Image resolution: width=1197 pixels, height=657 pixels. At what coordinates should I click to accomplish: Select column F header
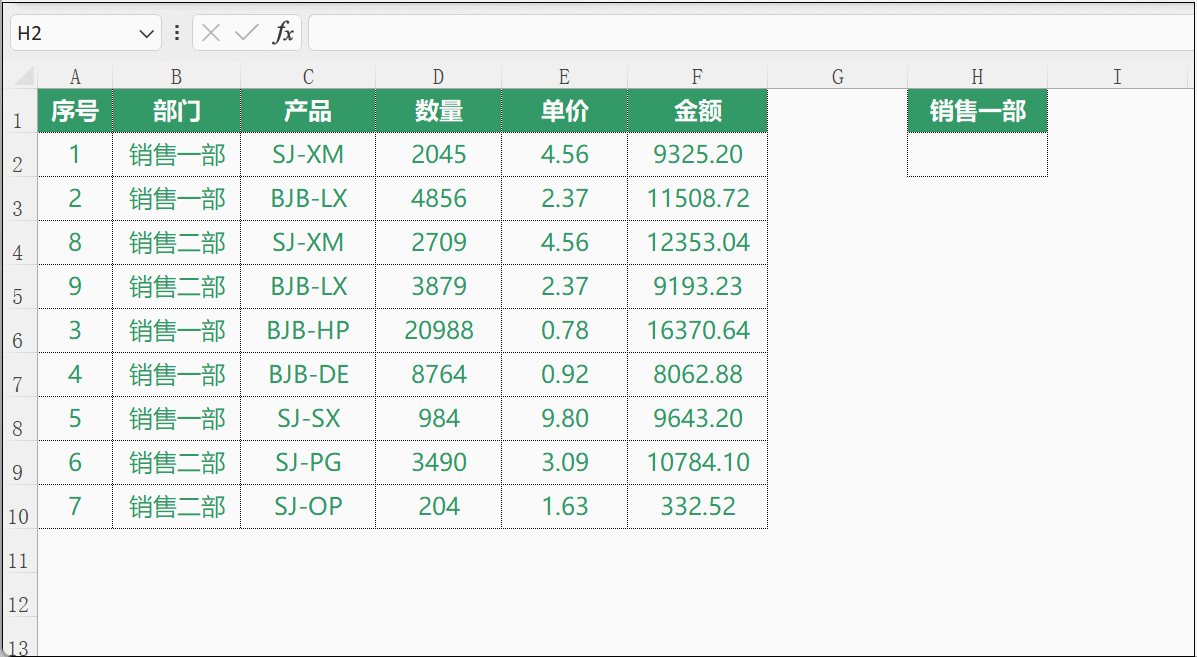pyautogui.click(x=697, y=76)
